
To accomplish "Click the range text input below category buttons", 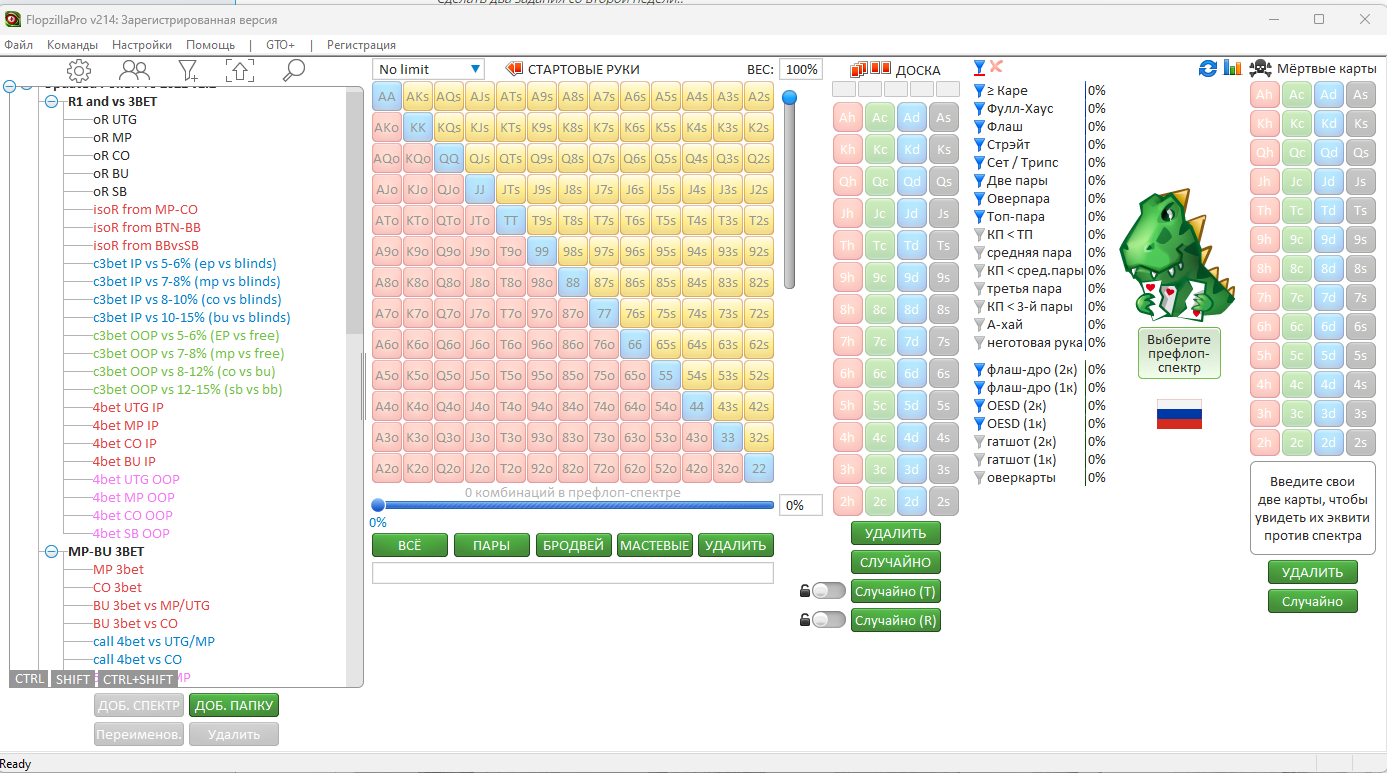I will (573, 573).
